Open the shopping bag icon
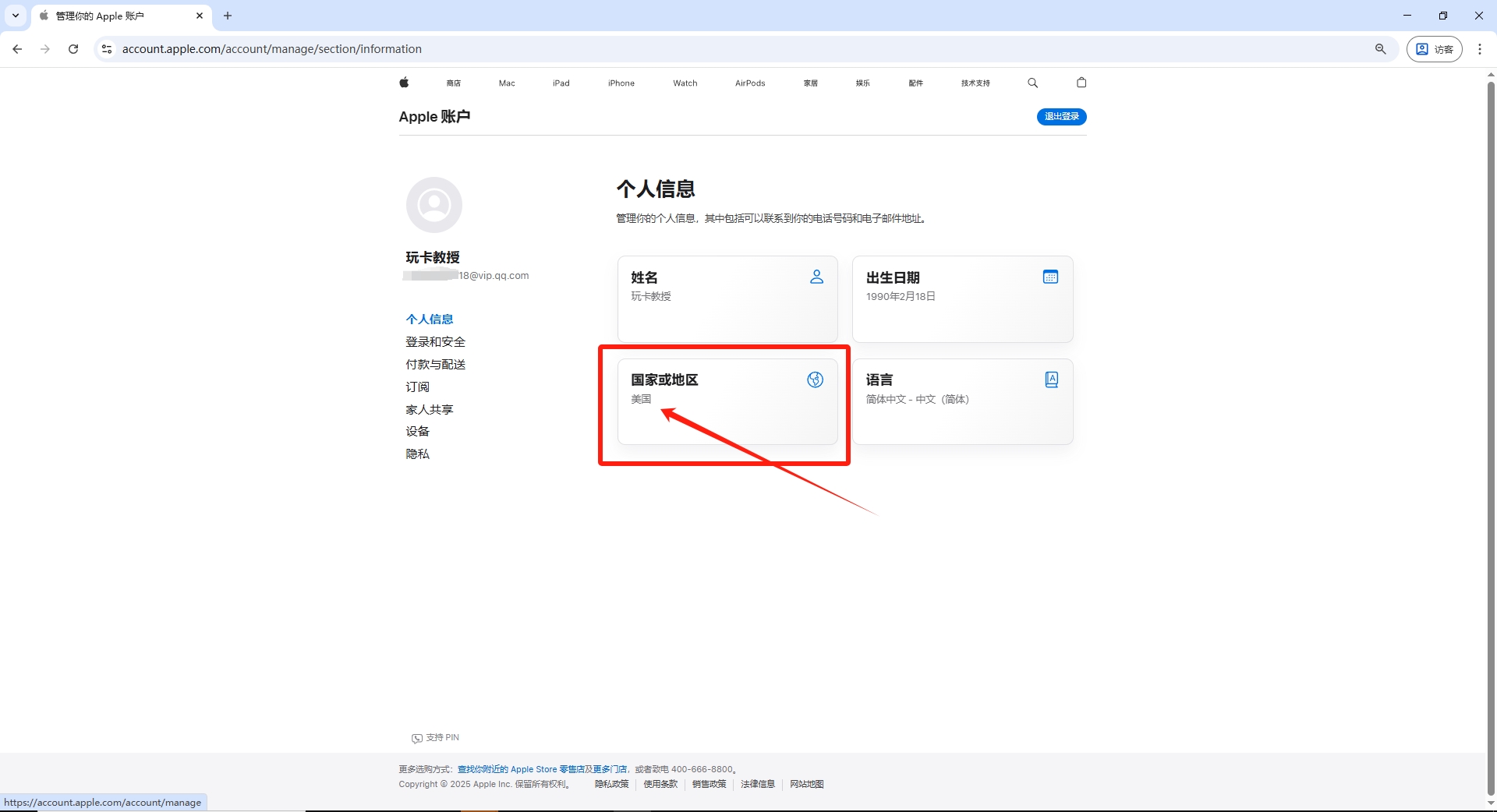The height and width of the screenshot is (812, 1497). point(1081,83)
